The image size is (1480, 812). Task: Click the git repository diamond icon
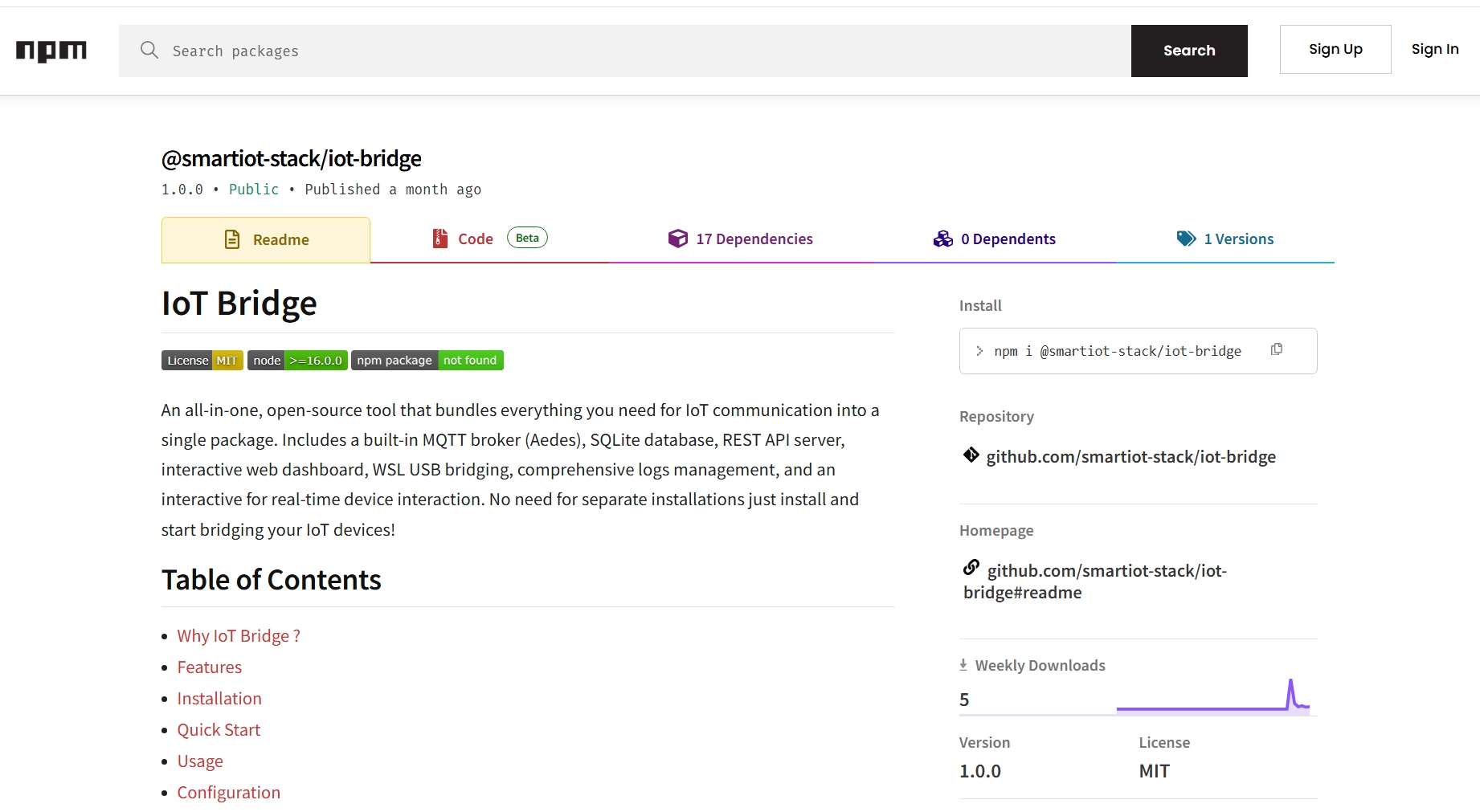pyautogui.click(x=971, y=455)
